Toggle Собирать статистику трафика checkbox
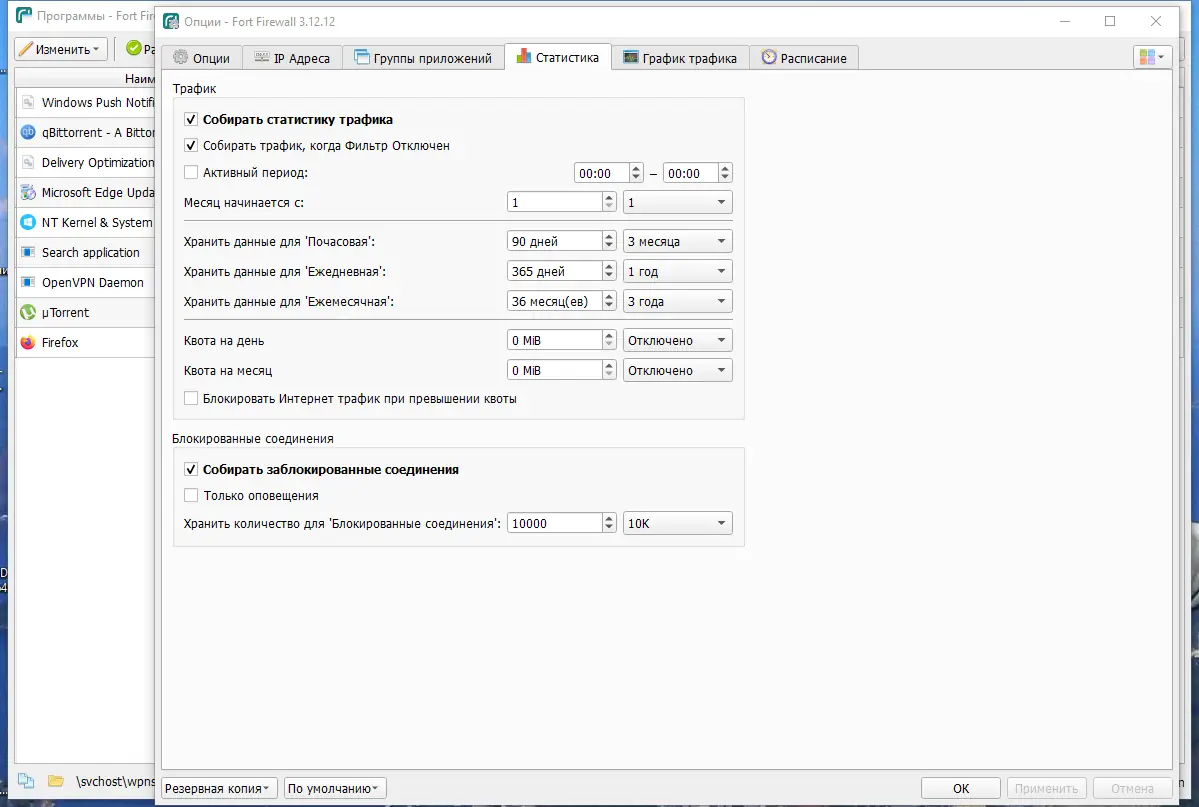This screenshot has width=1199, height=807. click(191, 119)
